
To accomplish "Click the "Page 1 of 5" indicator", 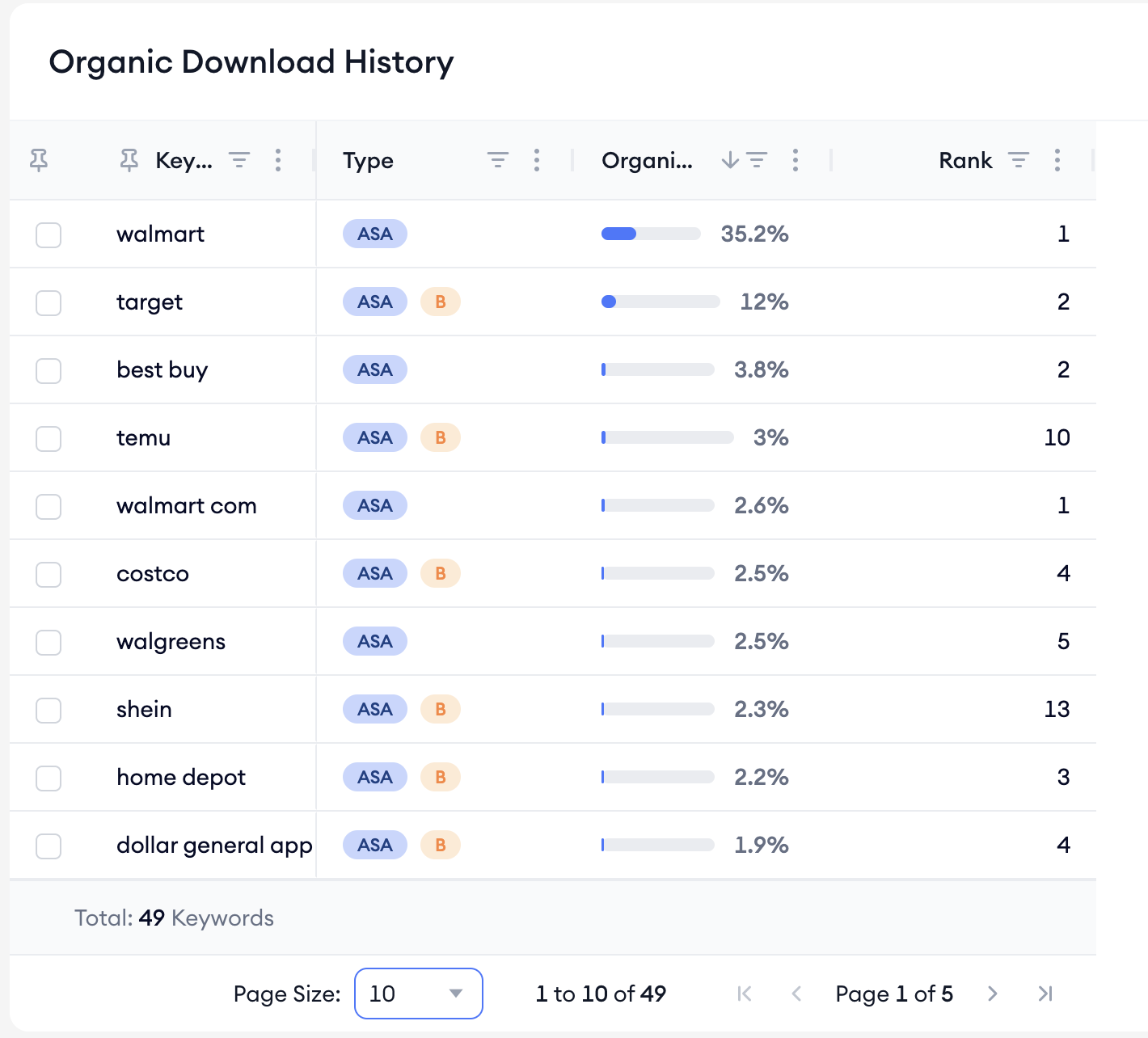I will [894, 994].
